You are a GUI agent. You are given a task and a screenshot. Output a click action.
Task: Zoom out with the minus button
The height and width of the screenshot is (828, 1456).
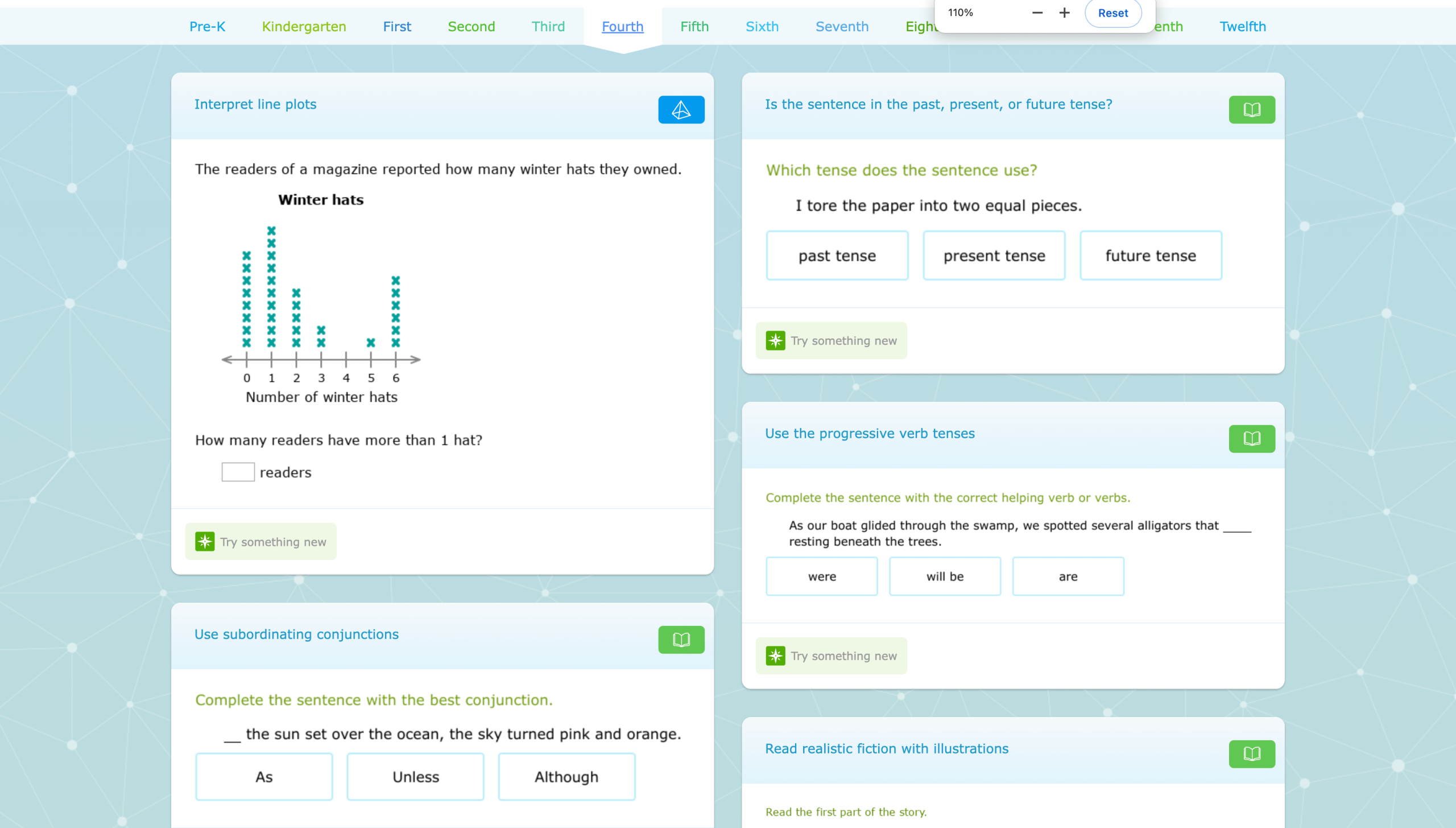1037,13
